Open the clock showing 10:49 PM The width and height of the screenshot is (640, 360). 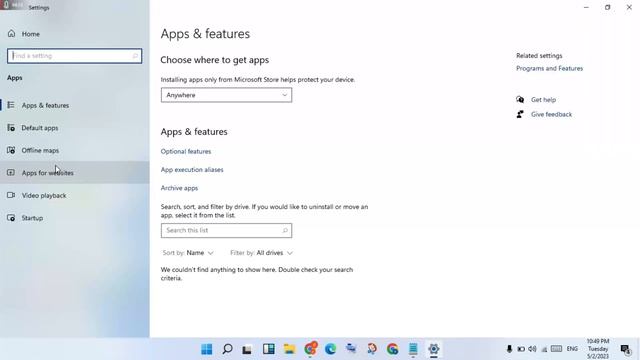click(598, 349)
